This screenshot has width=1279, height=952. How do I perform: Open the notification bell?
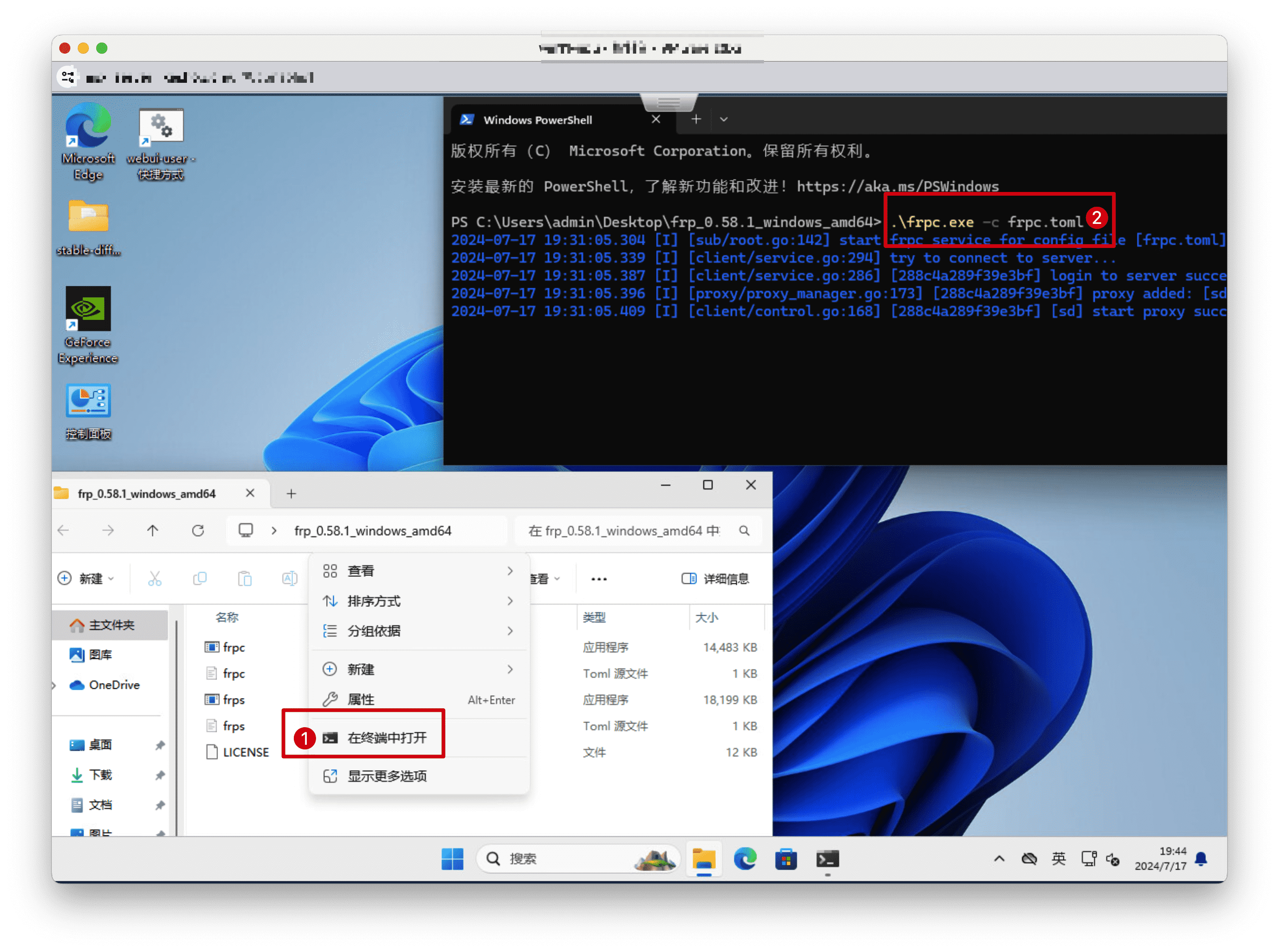pyautogui.click(x=1201, y=859)
